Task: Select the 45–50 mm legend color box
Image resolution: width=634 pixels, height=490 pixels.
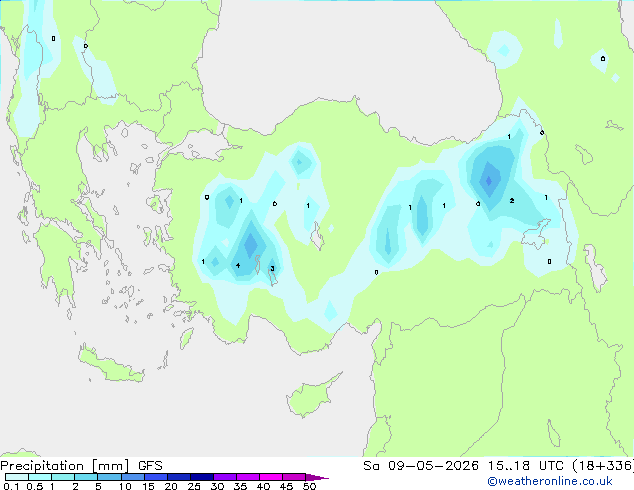Action: click(x=294, y=477)
